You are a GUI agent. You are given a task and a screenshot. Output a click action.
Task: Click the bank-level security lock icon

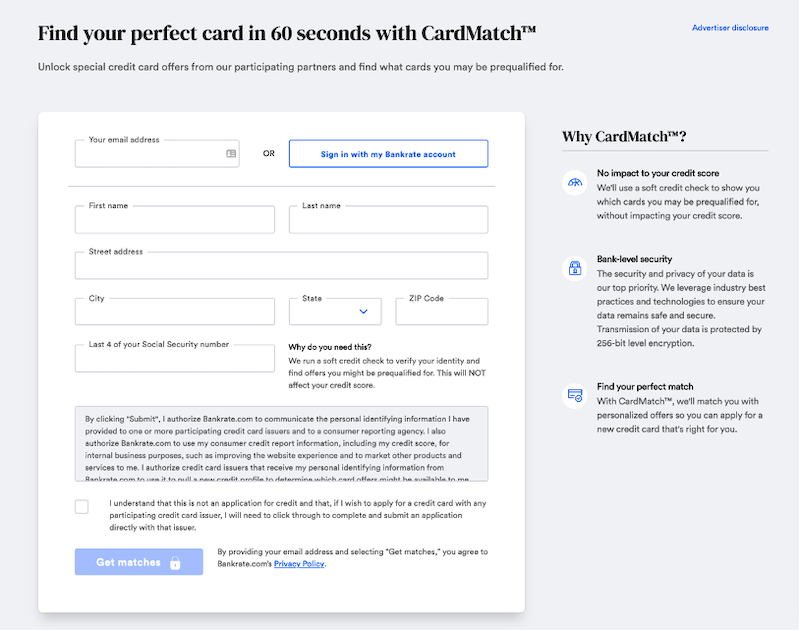coord(574,268)
